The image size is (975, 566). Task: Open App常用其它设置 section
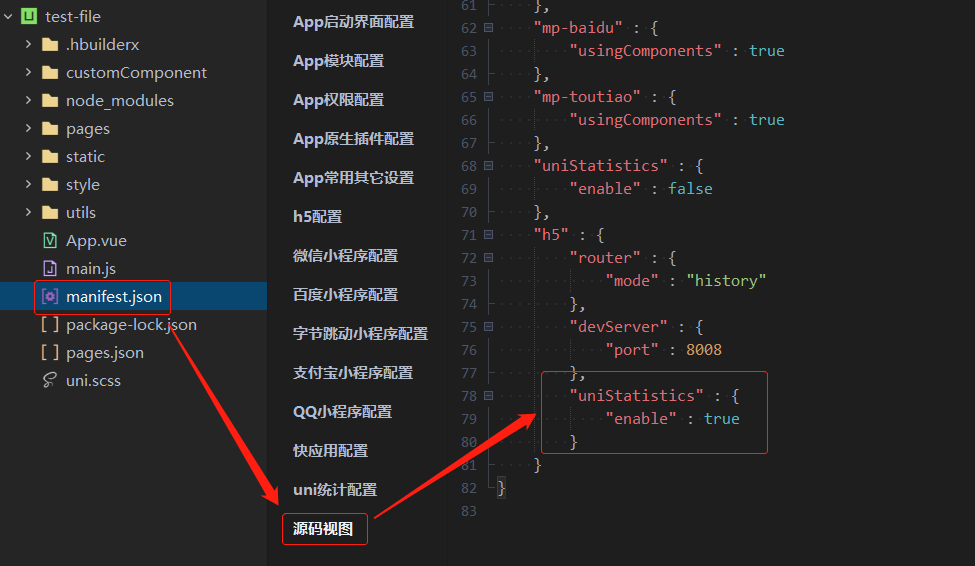click(353, 178)
